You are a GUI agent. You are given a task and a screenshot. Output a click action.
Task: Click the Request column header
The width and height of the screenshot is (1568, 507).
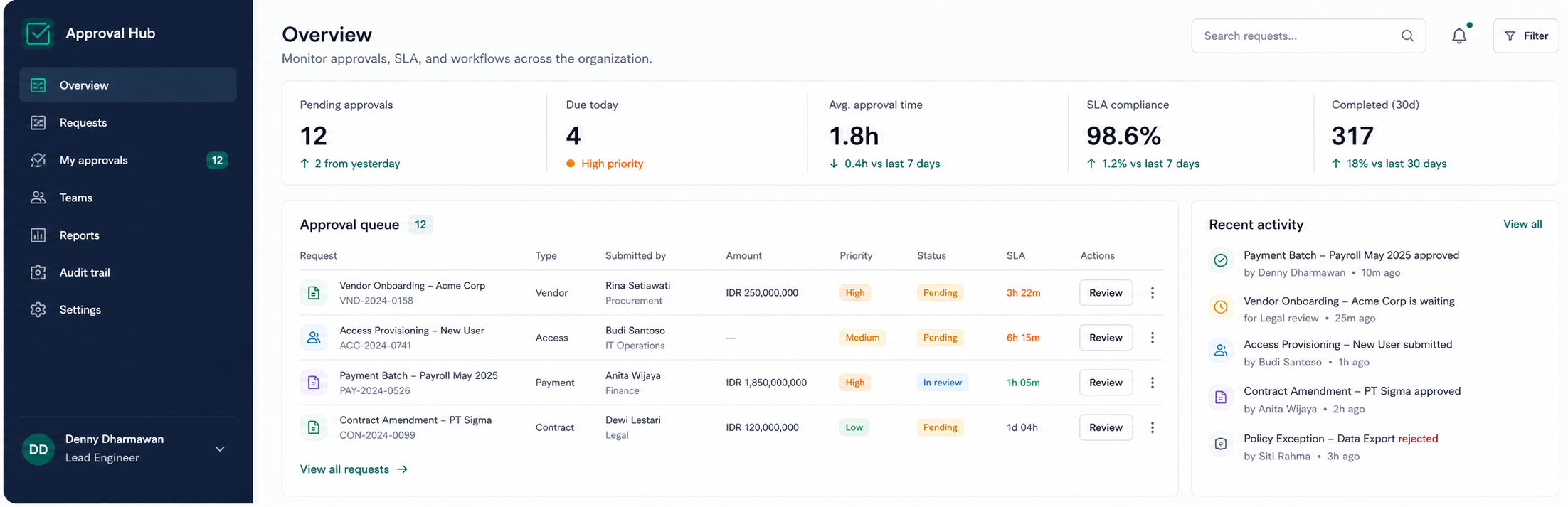(318, 255)
